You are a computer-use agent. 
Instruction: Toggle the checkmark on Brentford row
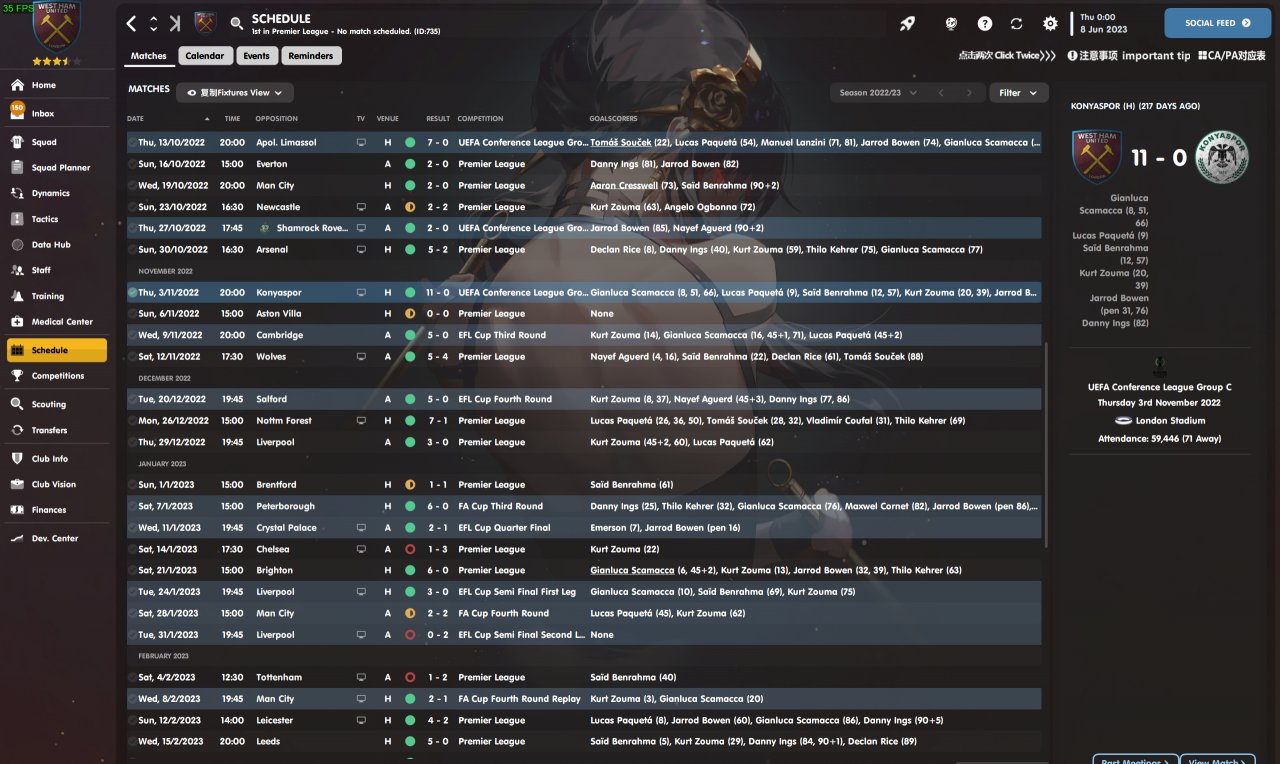point(133,485)
